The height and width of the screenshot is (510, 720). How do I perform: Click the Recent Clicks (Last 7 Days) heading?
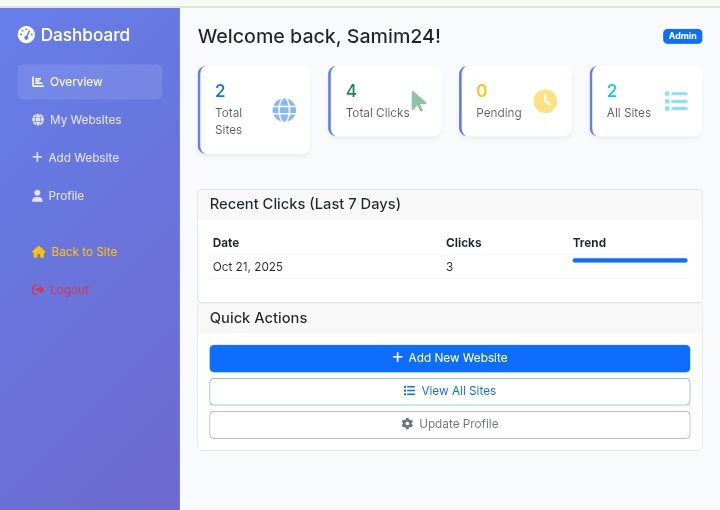pyautogui.click(x=305, y=204)
